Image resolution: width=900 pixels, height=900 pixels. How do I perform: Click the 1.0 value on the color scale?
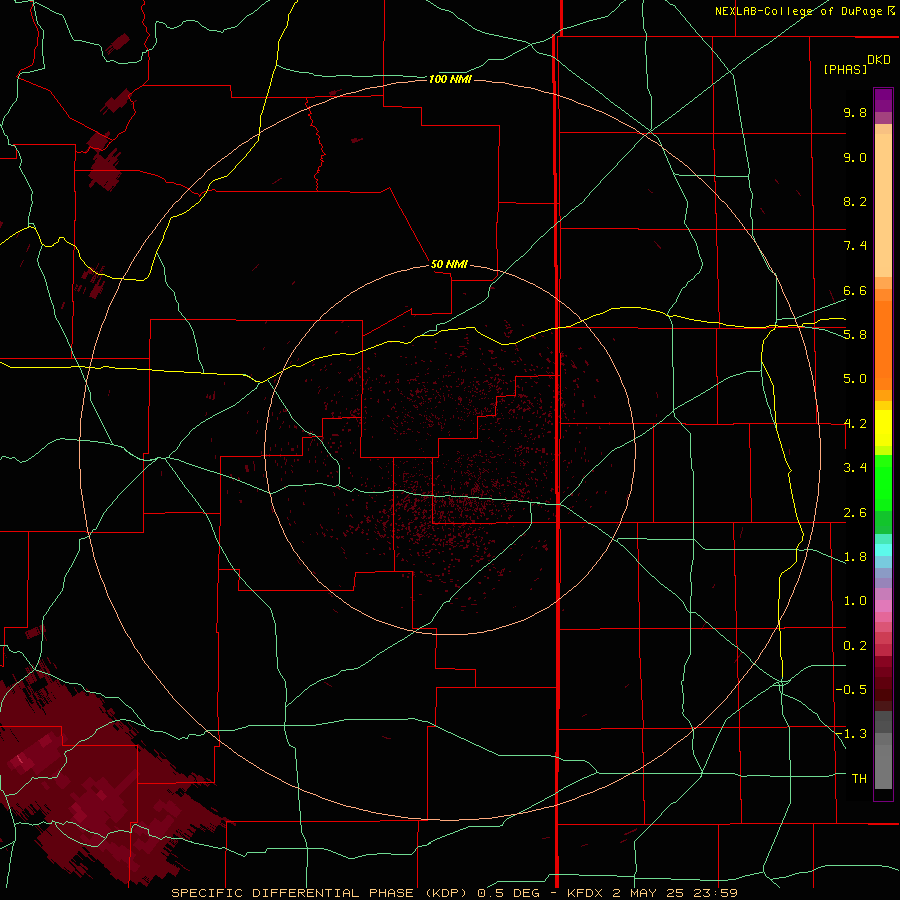[855, 601]
